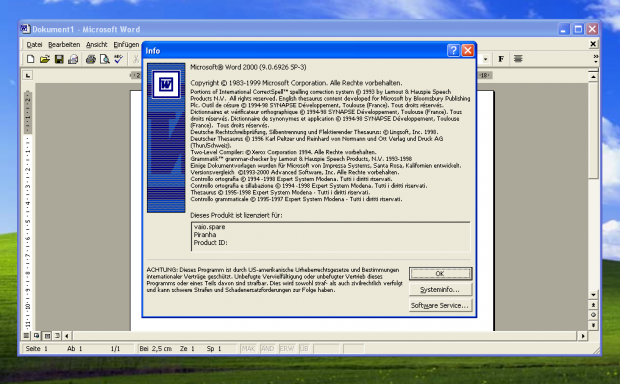Click 'Ze 1' in status bar
This screenshot has height=384, width=620.
coord(187,348)
